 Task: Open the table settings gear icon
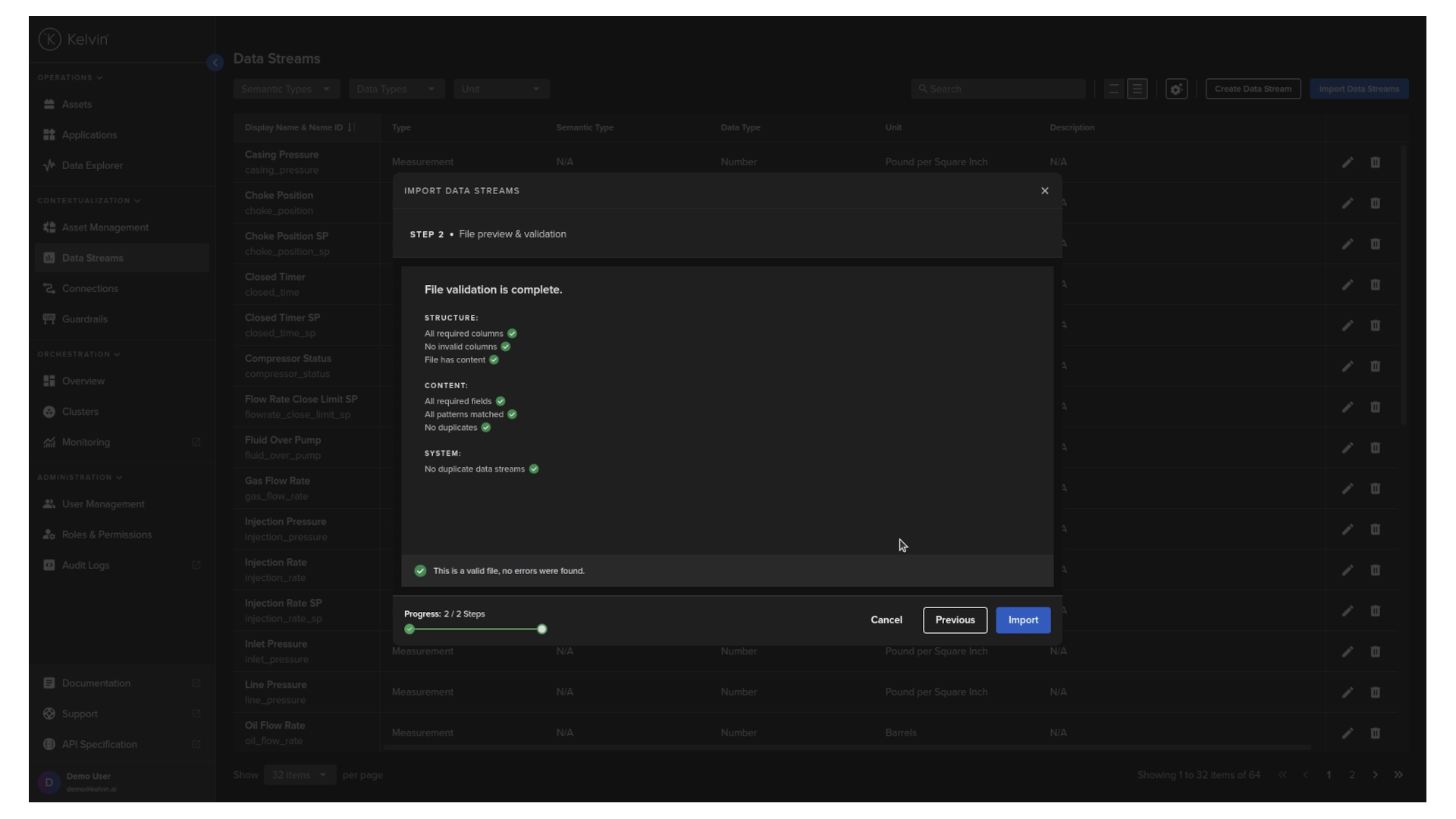[1175, 89]
